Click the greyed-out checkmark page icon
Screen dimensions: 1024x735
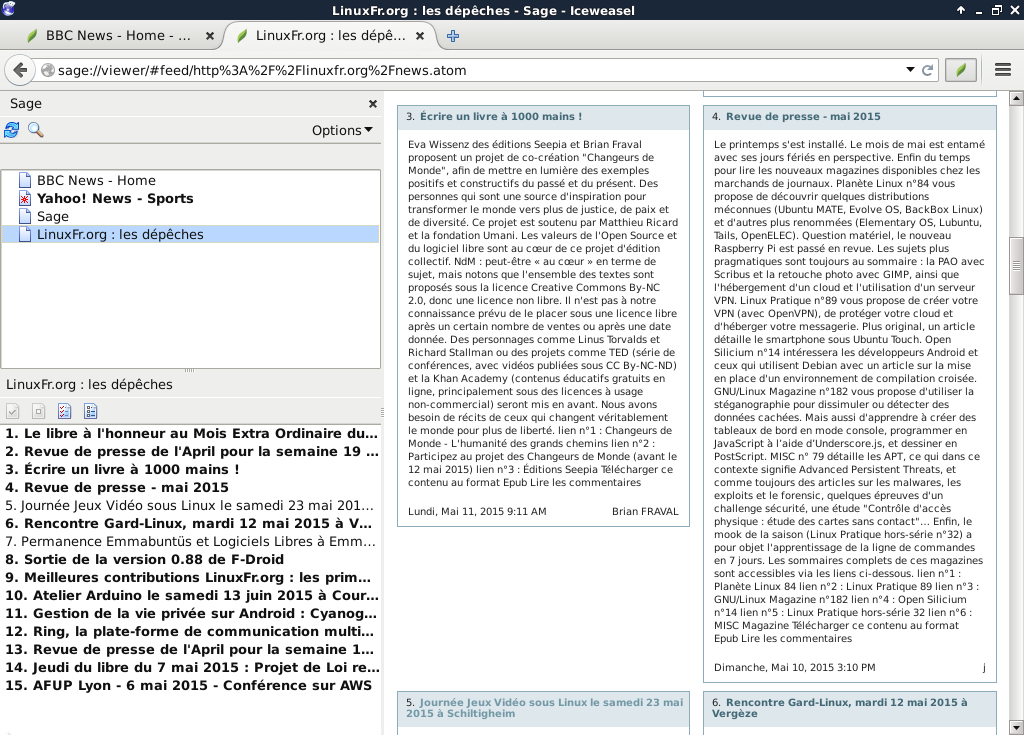pyautogui.click(x=12, y=411)
